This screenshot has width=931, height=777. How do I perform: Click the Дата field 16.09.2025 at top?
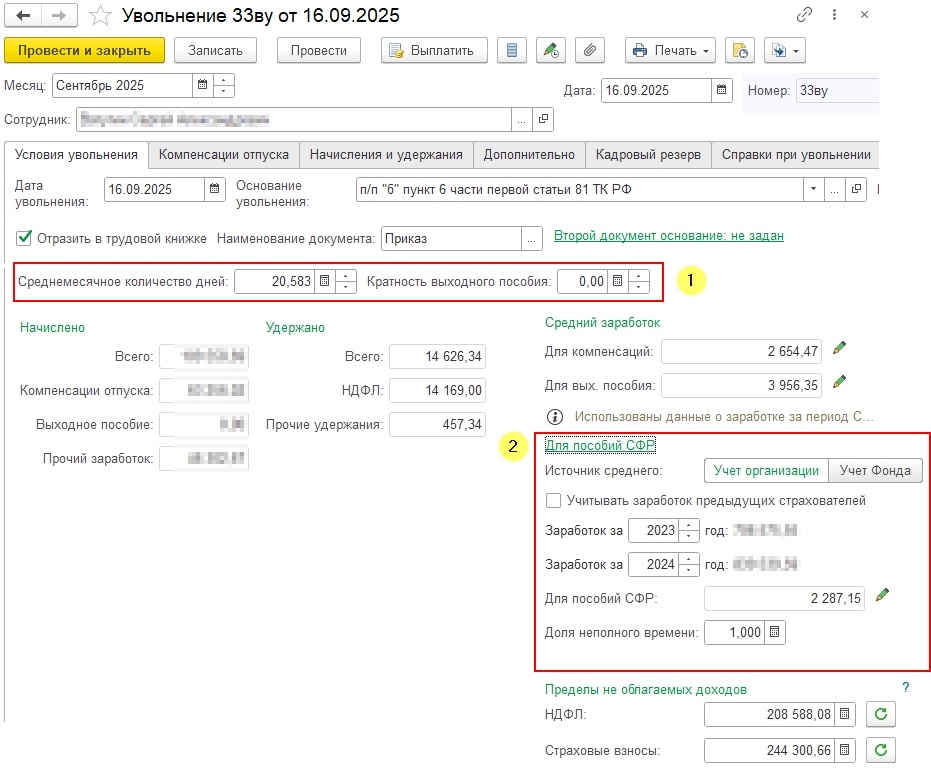coord(656,90)
